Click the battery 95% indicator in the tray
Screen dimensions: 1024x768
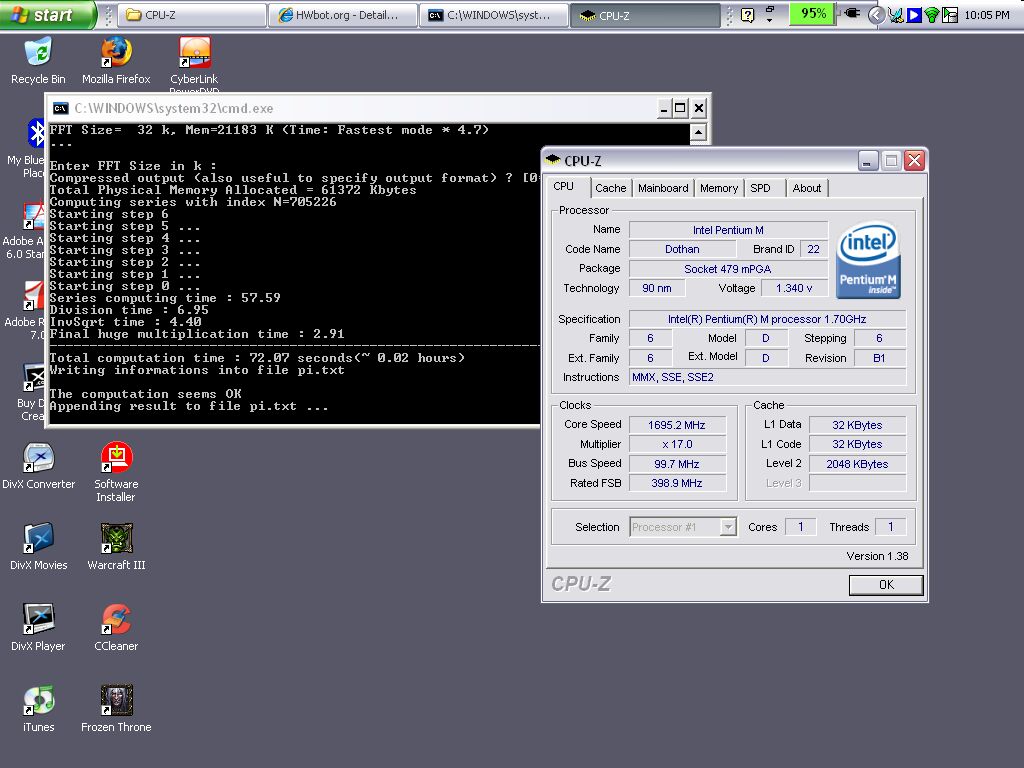pyautogui.click(x=812, y=14)
